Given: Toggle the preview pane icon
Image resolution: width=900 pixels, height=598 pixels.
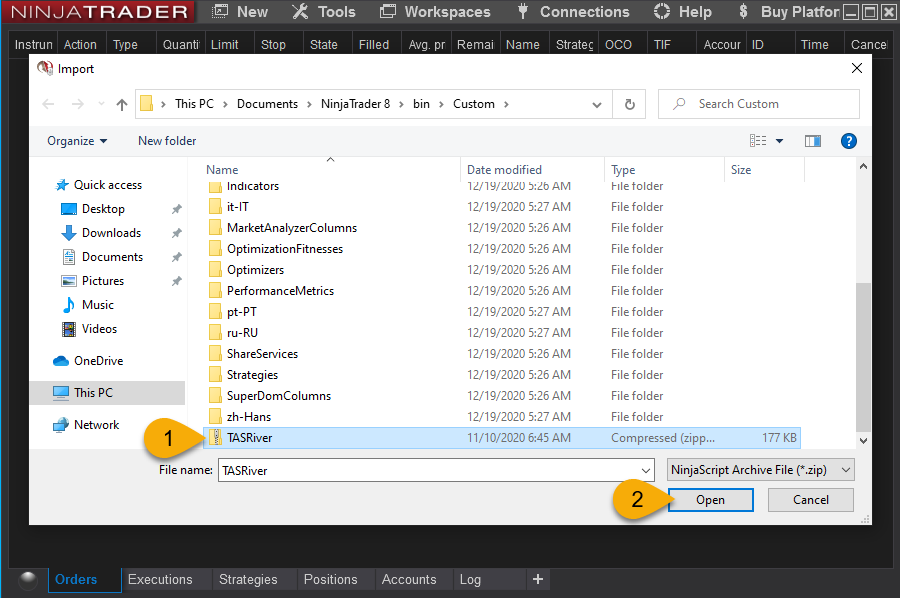Looking at the screenshot, I should tap(813, 141).
